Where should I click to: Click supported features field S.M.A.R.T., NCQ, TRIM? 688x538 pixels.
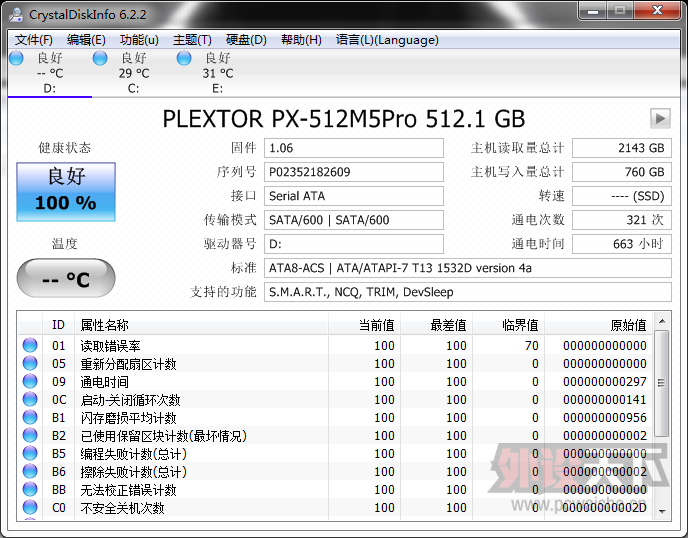coord(468,292)
